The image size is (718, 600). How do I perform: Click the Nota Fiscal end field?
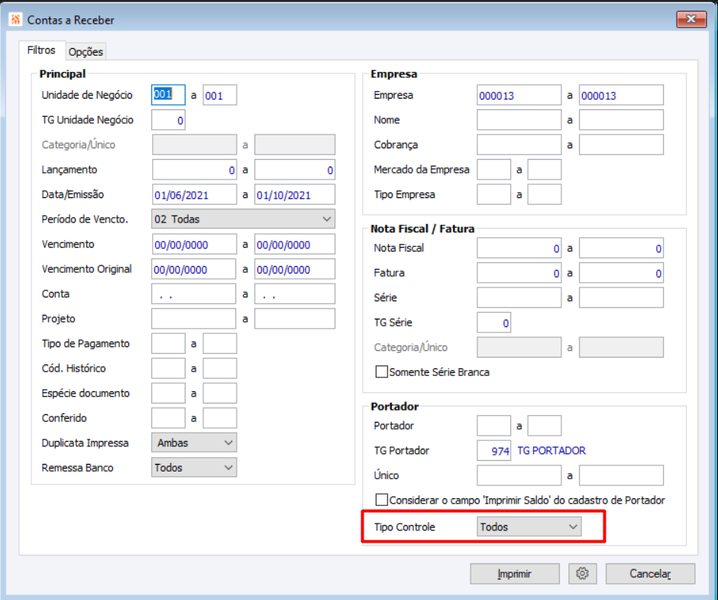621,248
